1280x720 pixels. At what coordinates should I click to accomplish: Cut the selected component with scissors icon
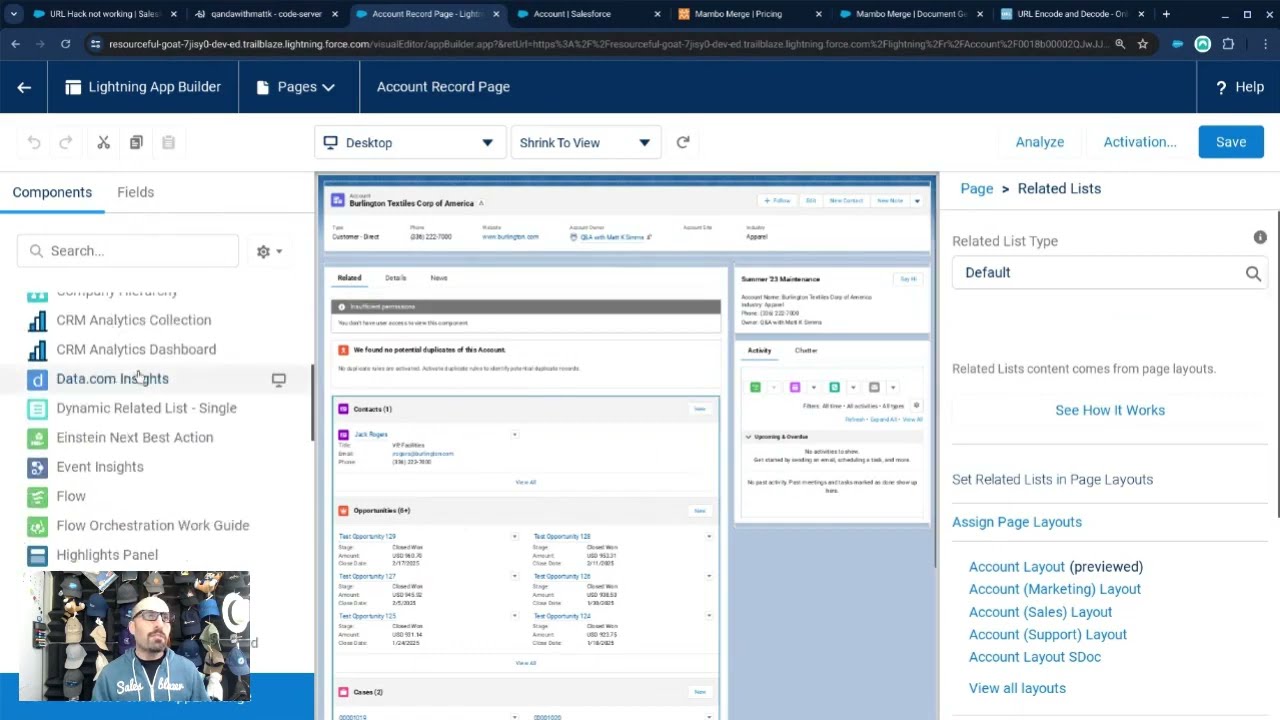[x=103, y=143]
